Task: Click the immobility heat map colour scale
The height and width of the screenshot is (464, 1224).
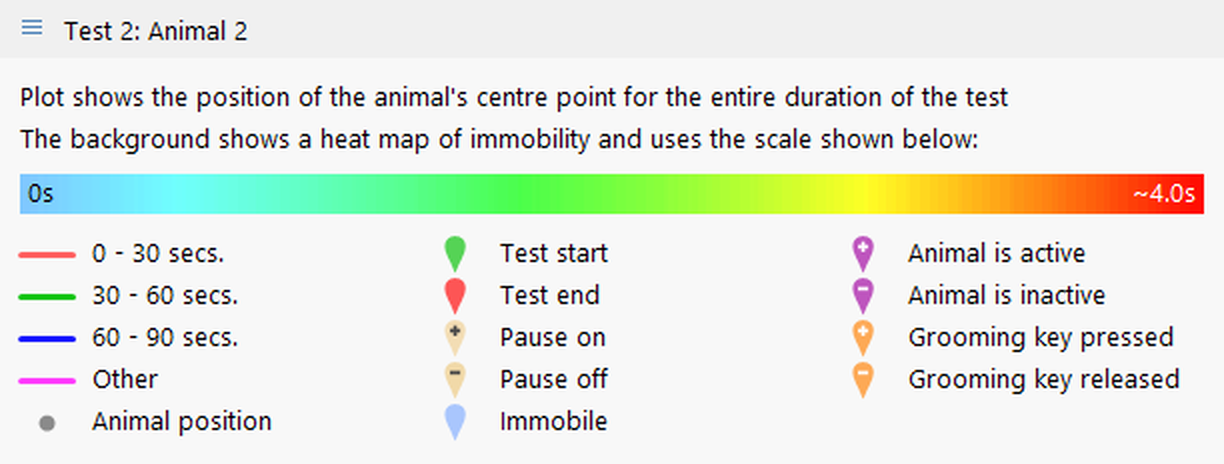Action: [x=611, y=194]
